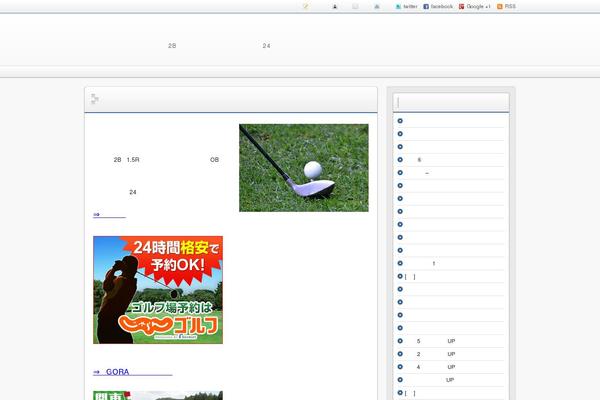Viewport: 600px width, 400px height.
Task: Open the 'Google +1' link
Action: pyautogui.click(x=478, y=7)
